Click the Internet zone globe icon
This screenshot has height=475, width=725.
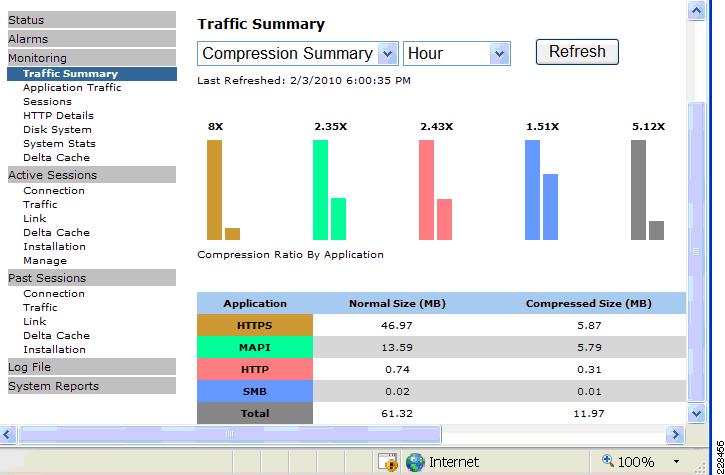pyautogui.click(x=415, y=462)
